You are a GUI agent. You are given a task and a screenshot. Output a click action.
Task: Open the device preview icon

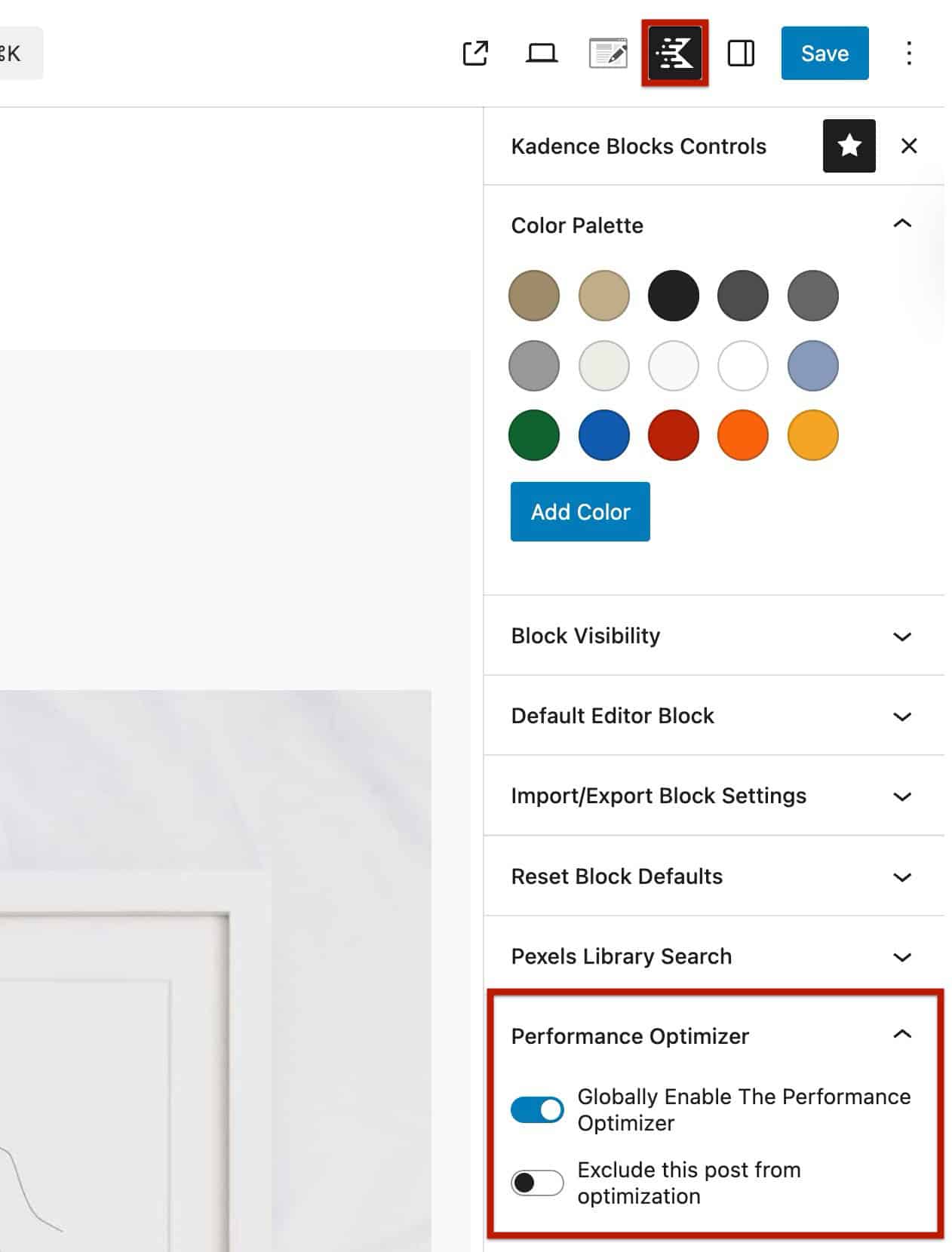click(x=540, y=53)
